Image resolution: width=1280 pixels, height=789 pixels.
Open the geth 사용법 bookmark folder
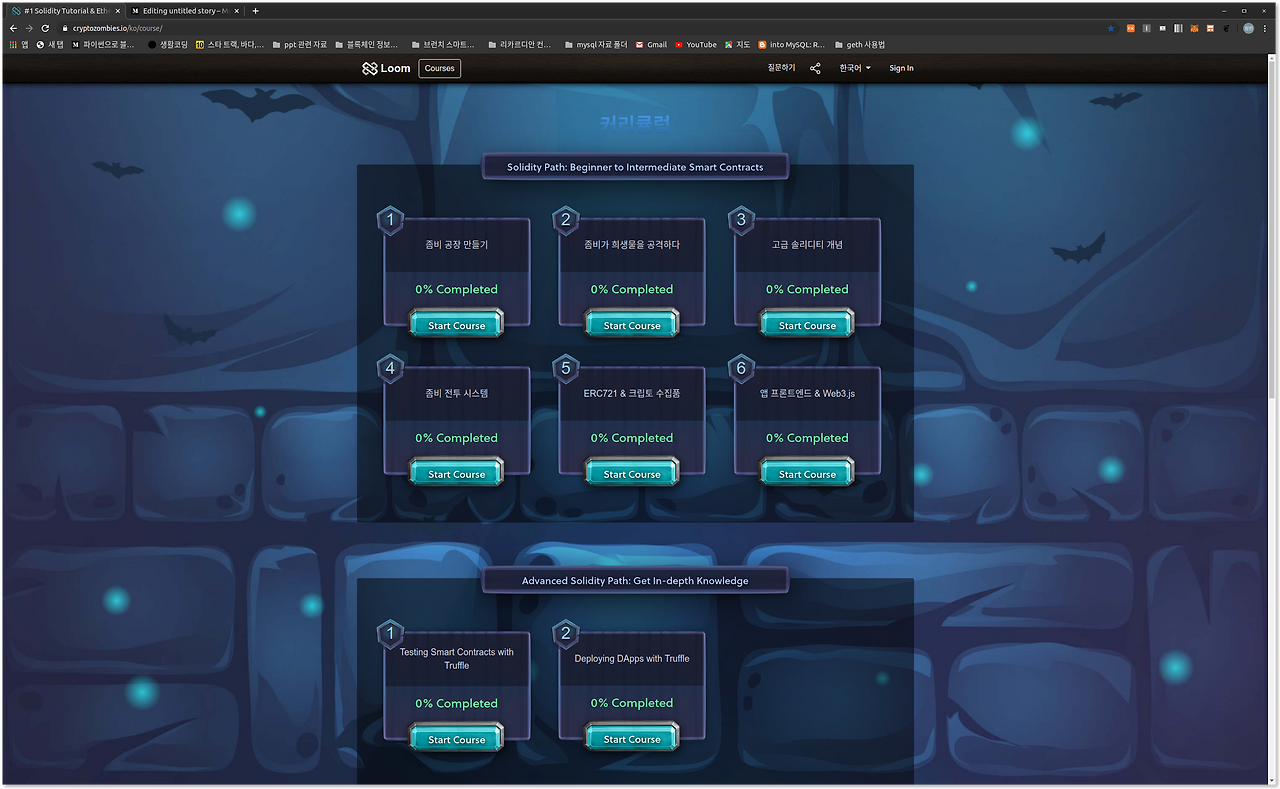[860, 44]
